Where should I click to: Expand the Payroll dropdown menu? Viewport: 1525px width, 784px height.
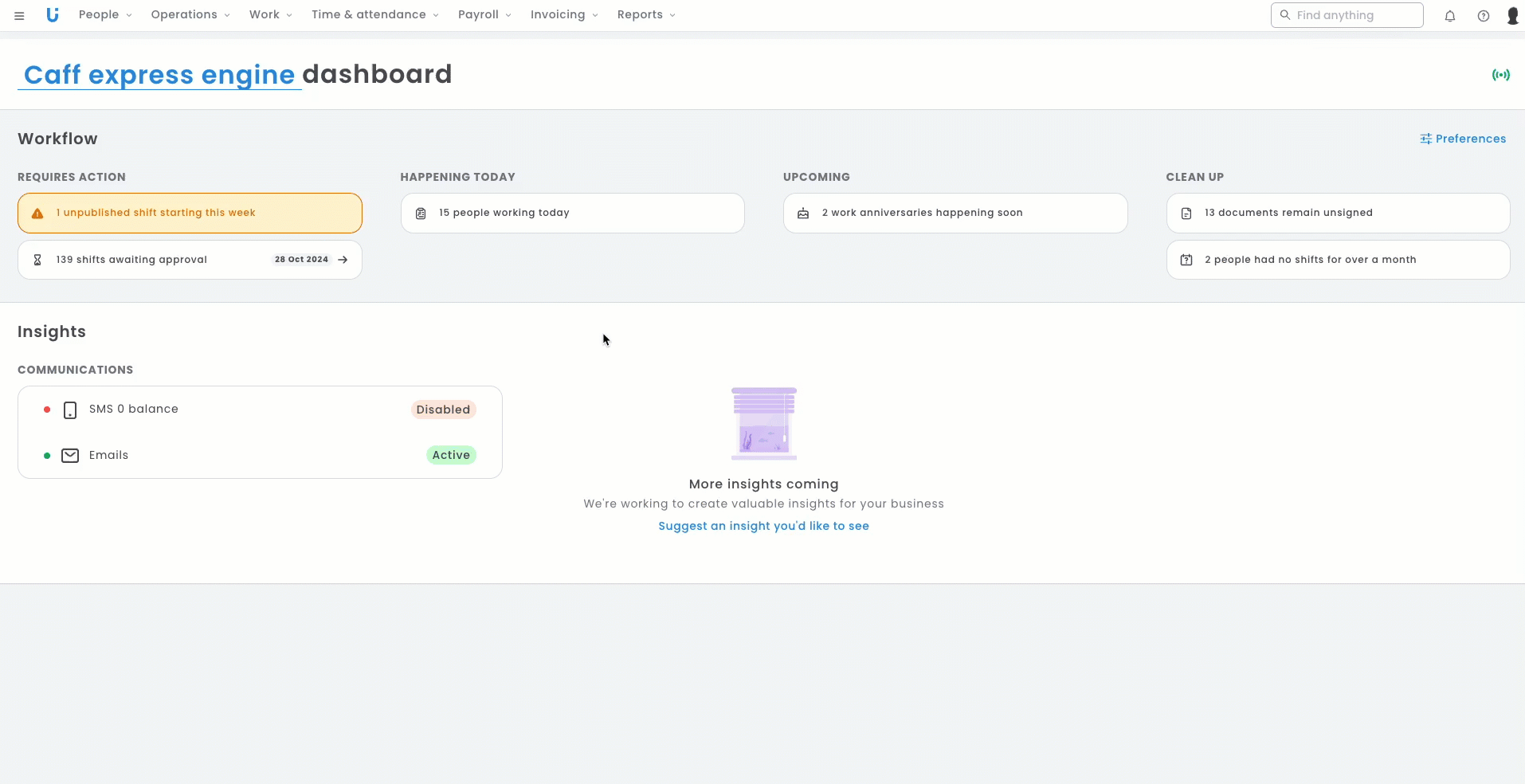pos(484,15)
